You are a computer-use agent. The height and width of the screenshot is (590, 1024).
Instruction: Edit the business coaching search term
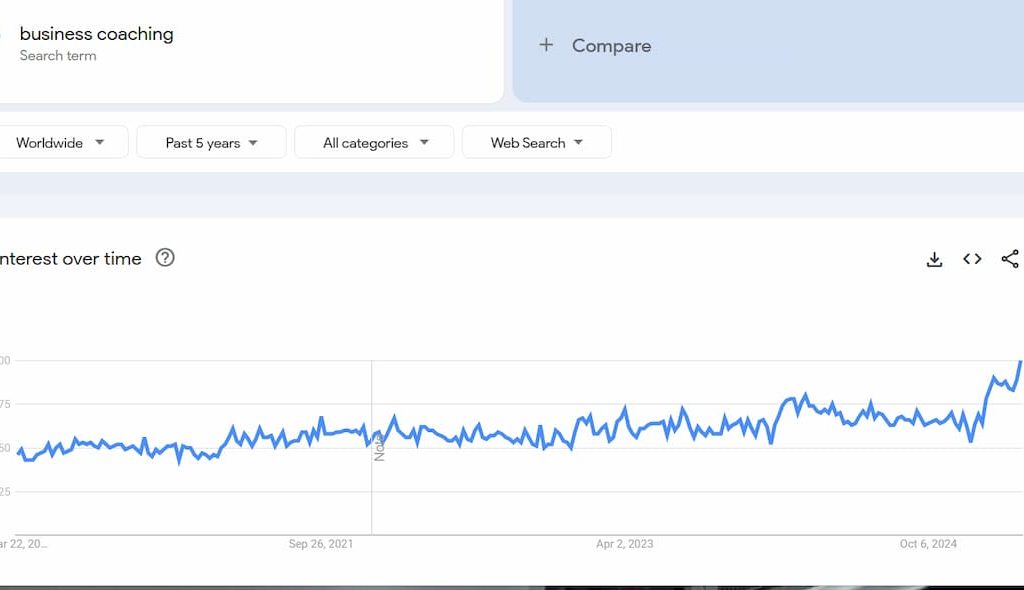click(96, 34)
